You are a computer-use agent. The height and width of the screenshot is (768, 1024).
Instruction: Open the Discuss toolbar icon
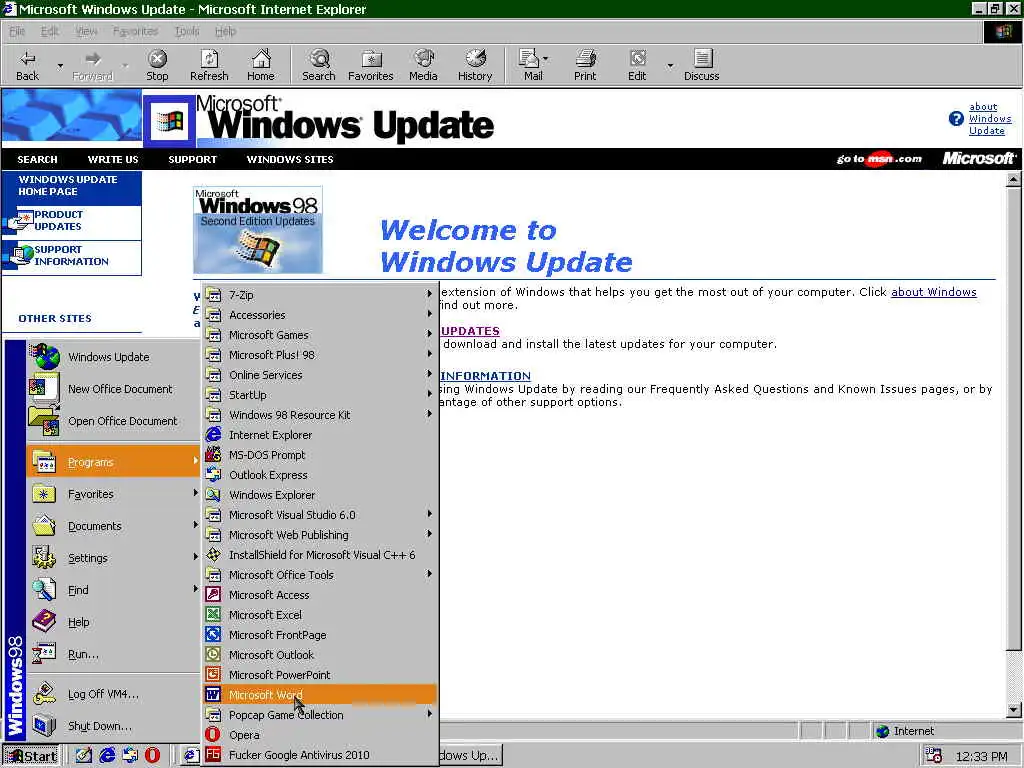tap(701, 65)
